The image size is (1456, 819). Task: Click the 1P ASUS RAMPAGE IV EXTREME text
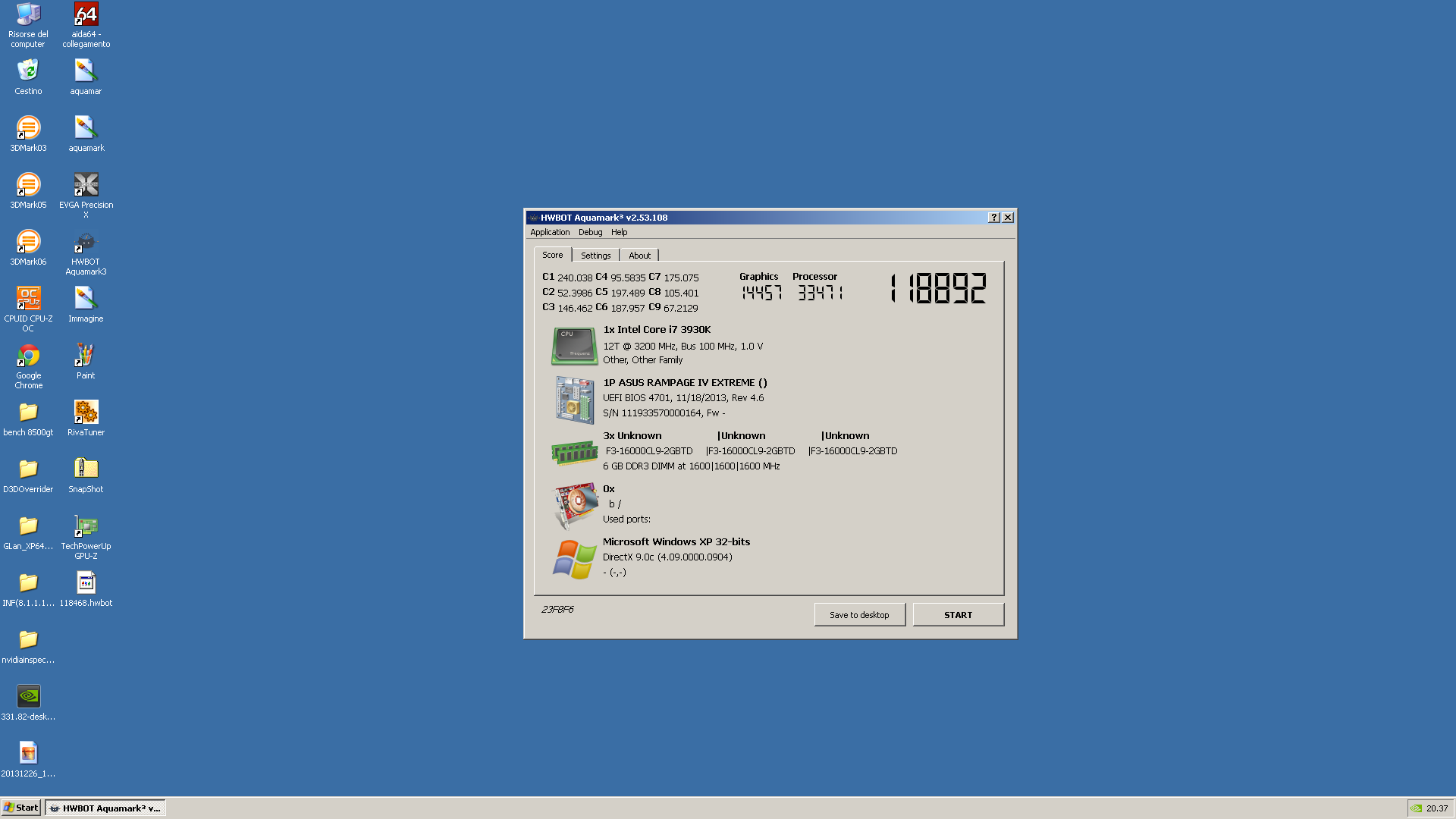[685, 382]
